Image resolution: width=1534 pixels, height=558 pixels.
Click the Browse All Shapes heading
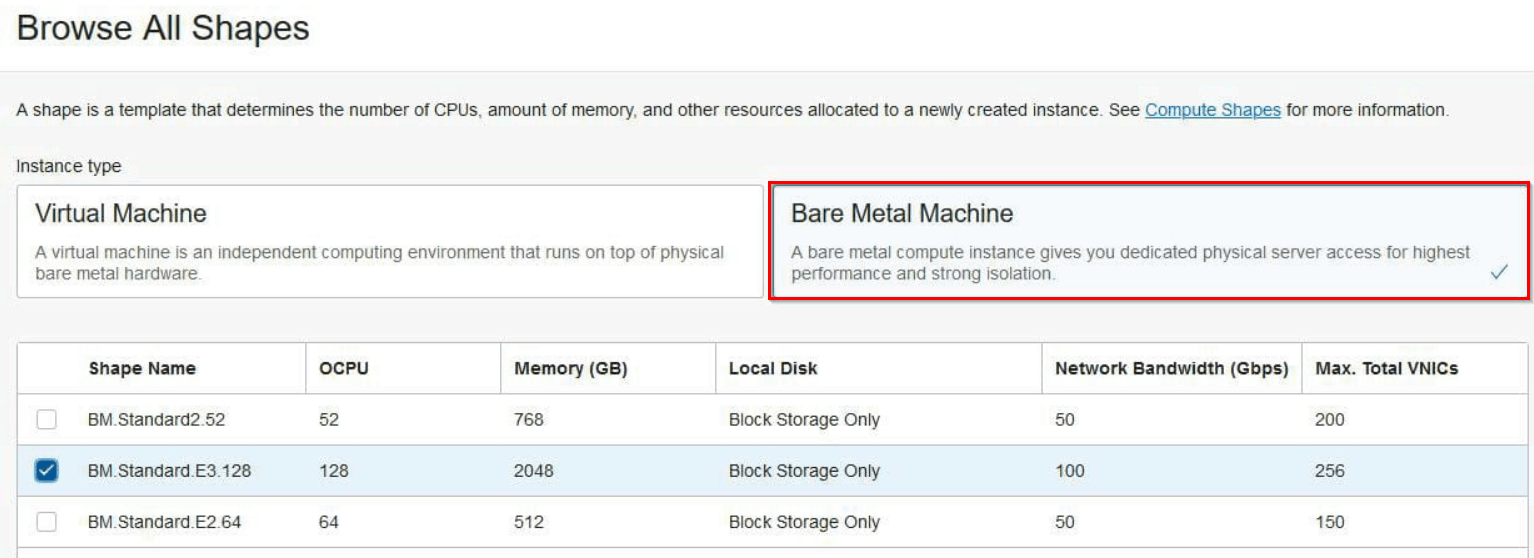(x=163, y=29)
